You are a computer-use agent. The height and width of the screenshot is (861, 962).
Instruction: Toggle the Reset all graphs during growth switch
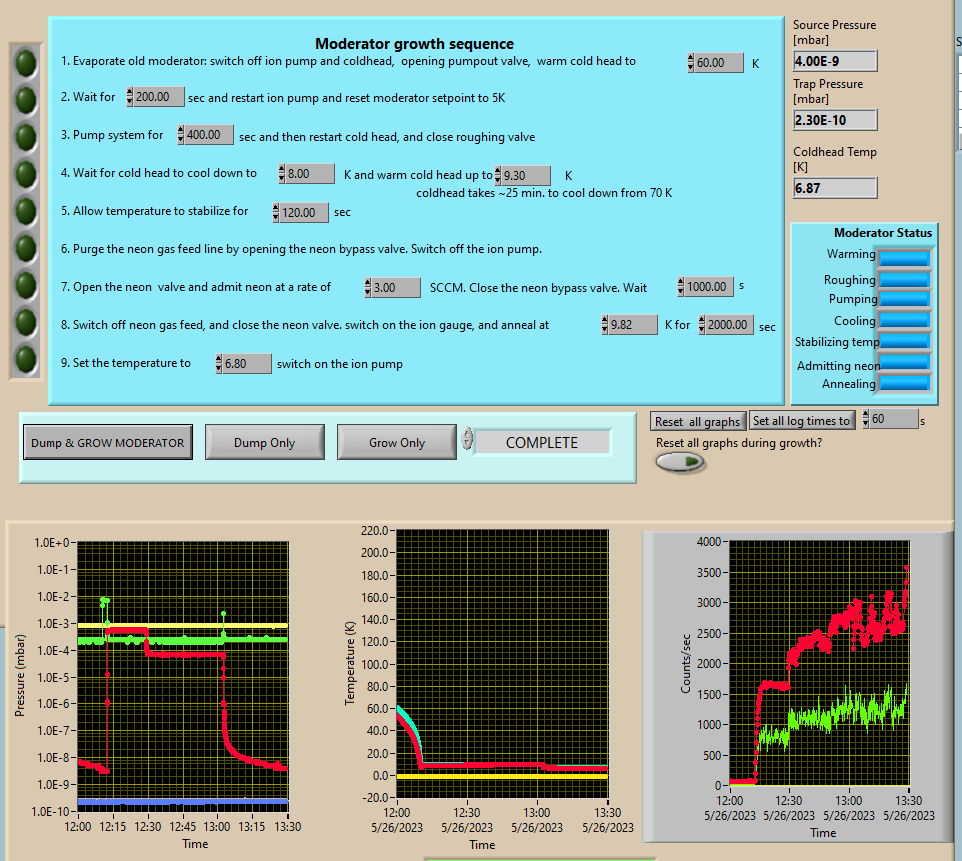click(x=680, y=462)
